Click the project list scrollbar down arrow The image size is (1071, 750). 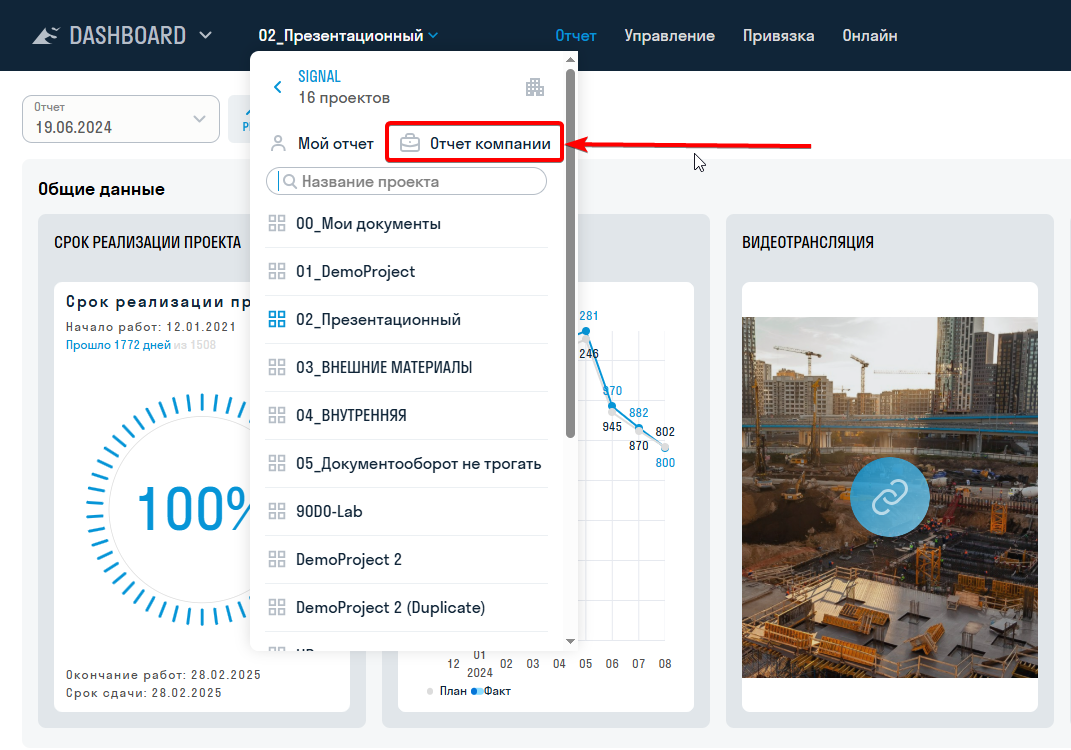[x=570, y=641]
